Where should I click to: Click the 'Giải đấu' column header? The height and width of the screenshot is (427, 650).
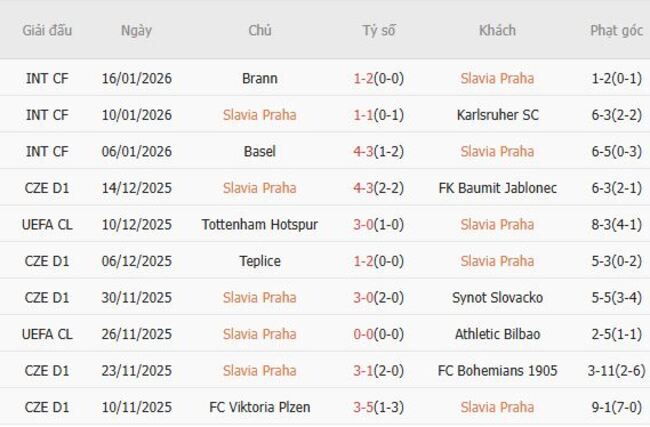click(48, 30)
